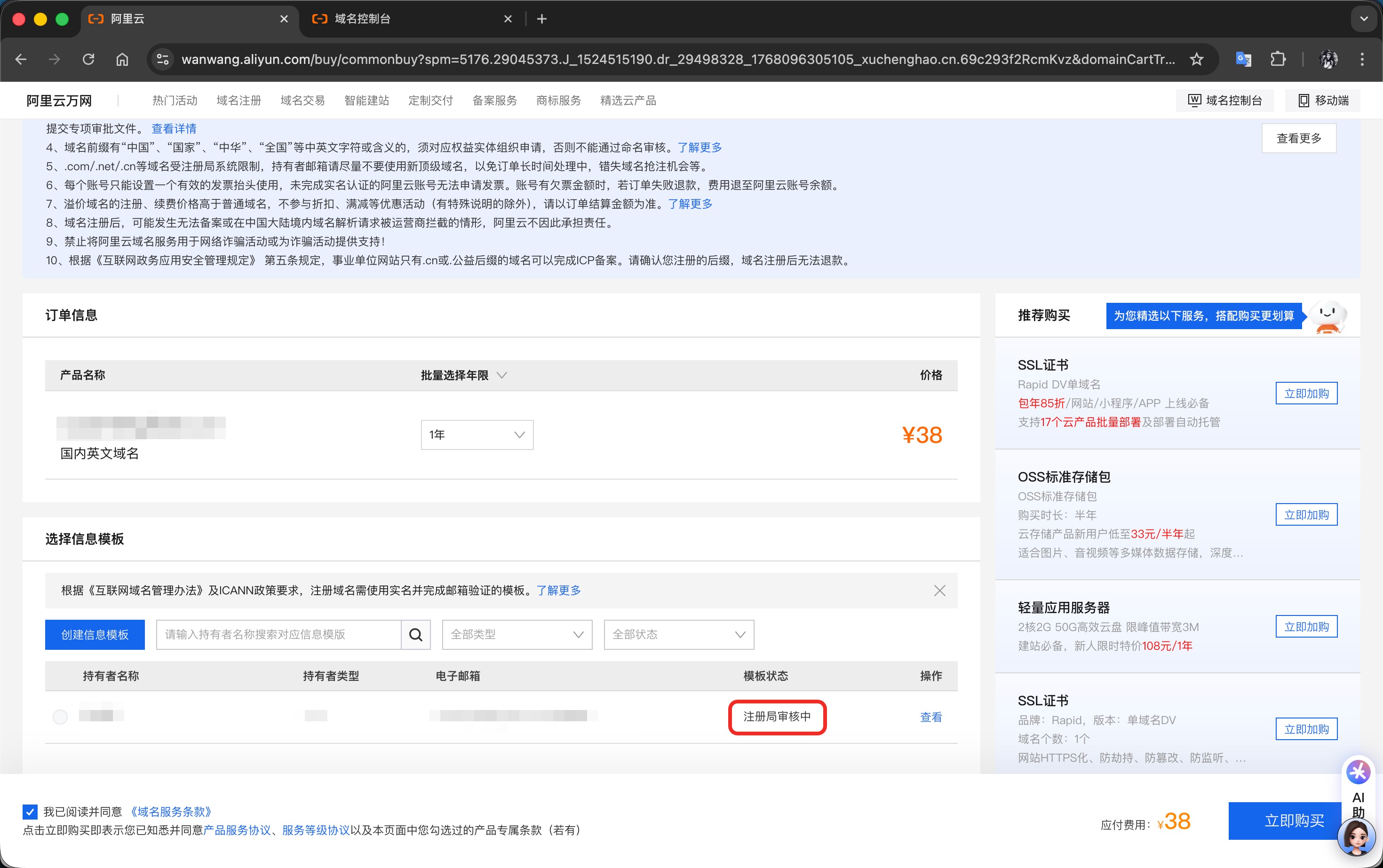
Task: Click the browser home icon
Action: 122,59
